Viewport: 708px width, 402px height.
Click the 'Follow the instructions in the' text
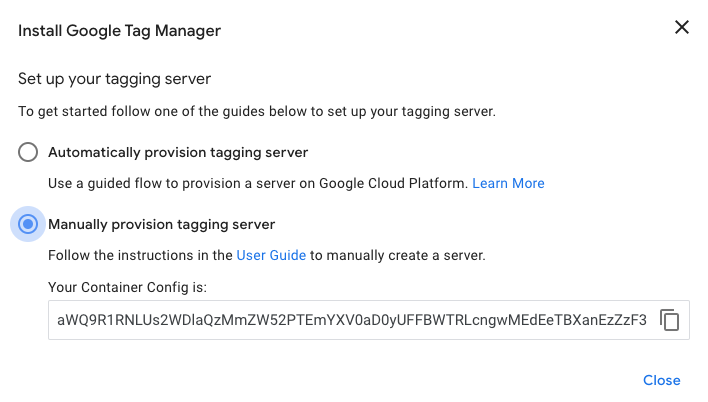point(140,255)
